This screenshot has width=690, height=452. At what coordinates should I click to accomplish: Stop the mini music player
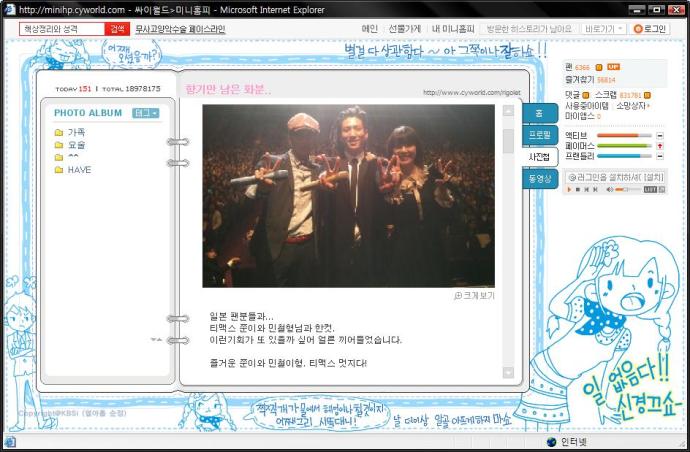click(578, 189)
